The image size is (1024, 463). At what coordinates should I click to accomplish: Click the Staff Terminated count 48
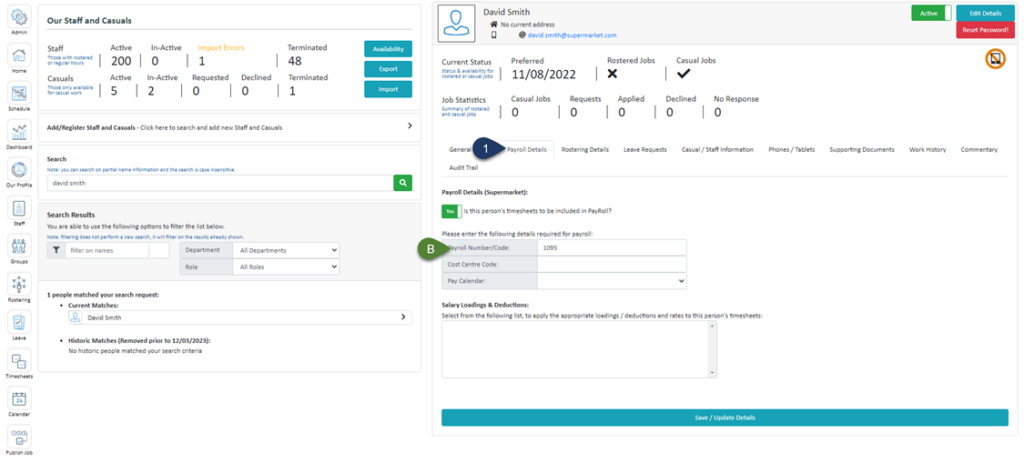pyautogui.click(x=295, y=61)
